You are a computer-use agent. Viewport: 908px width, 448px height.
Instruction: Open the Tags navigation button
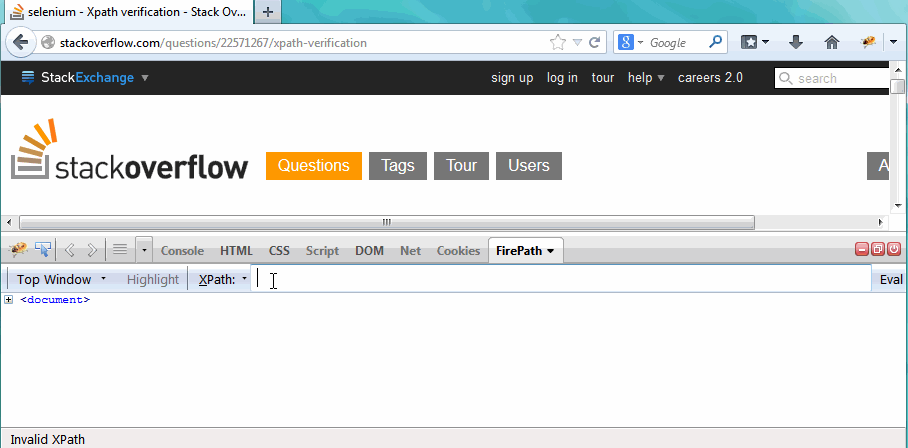click(398, 166)
